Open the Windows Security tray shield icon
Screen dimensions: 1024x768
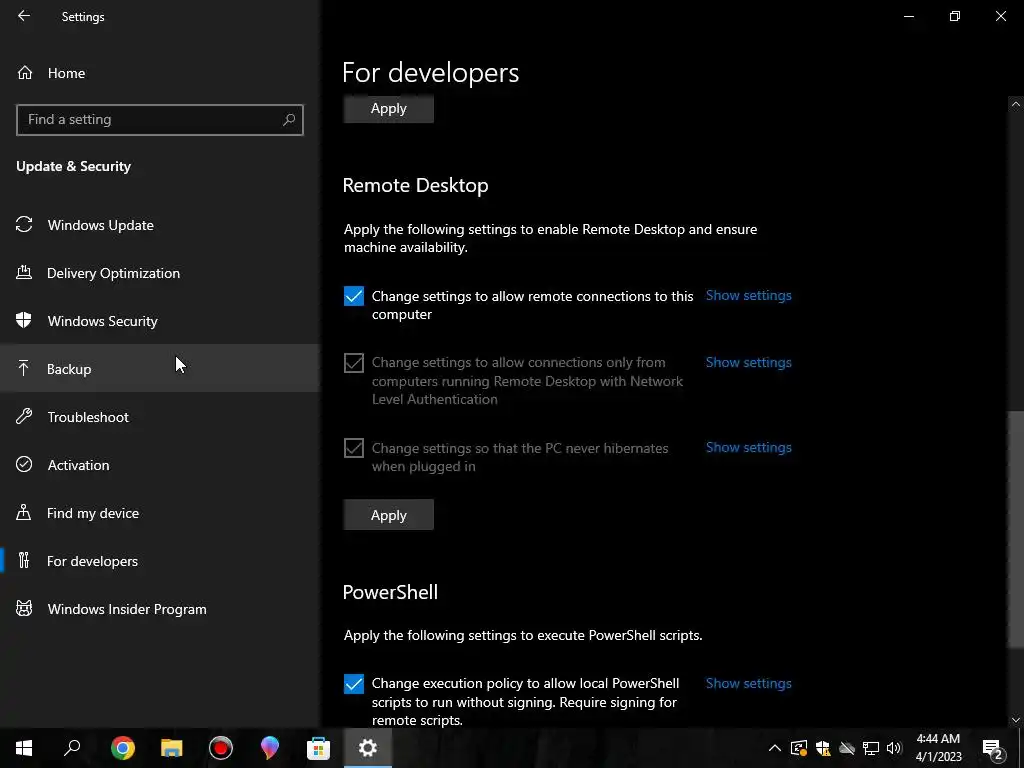823,748
